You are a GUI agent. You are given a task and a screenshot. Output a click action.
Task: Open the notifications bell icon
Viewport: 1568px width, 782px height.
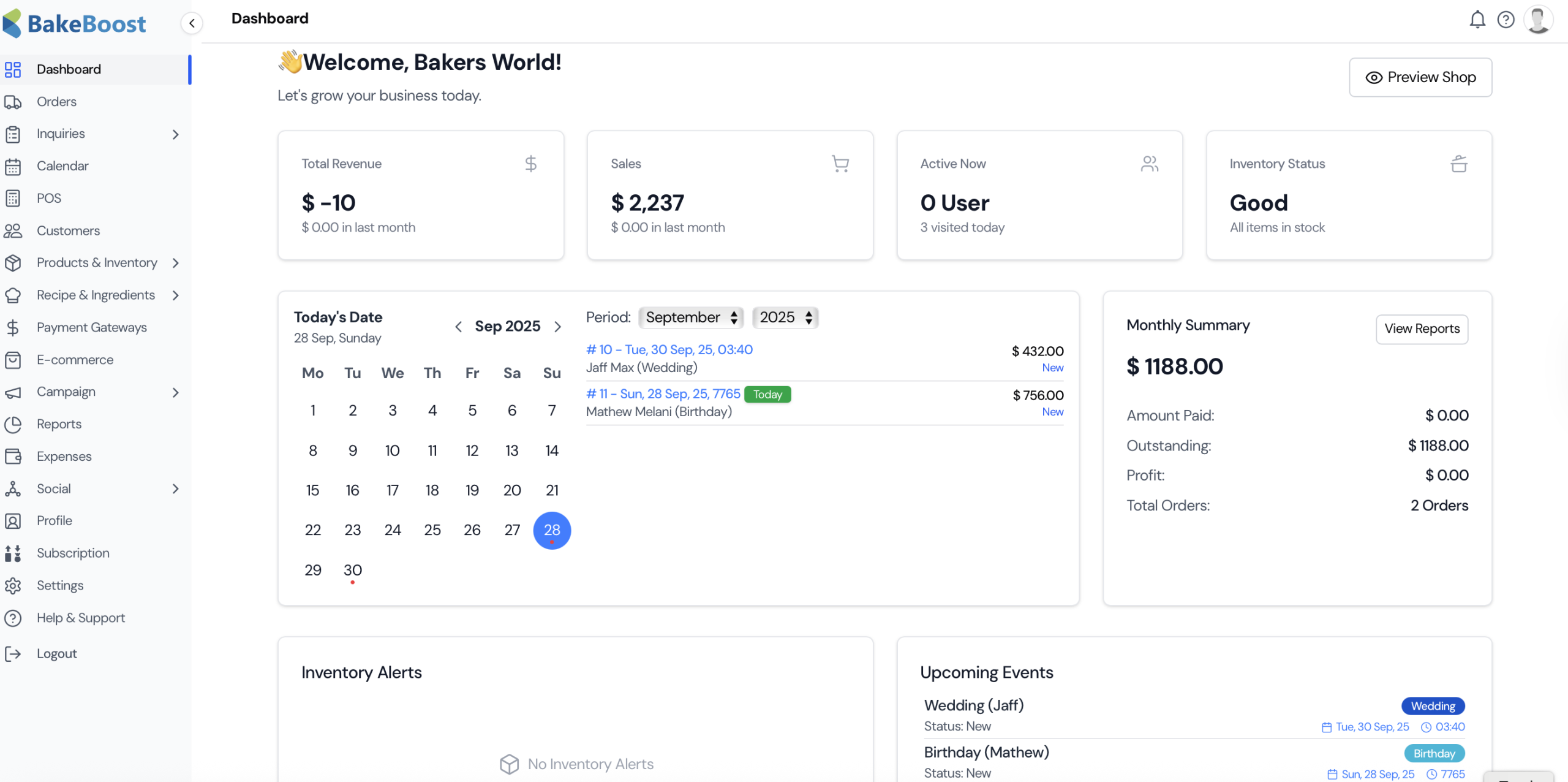tap(1478, 20)
